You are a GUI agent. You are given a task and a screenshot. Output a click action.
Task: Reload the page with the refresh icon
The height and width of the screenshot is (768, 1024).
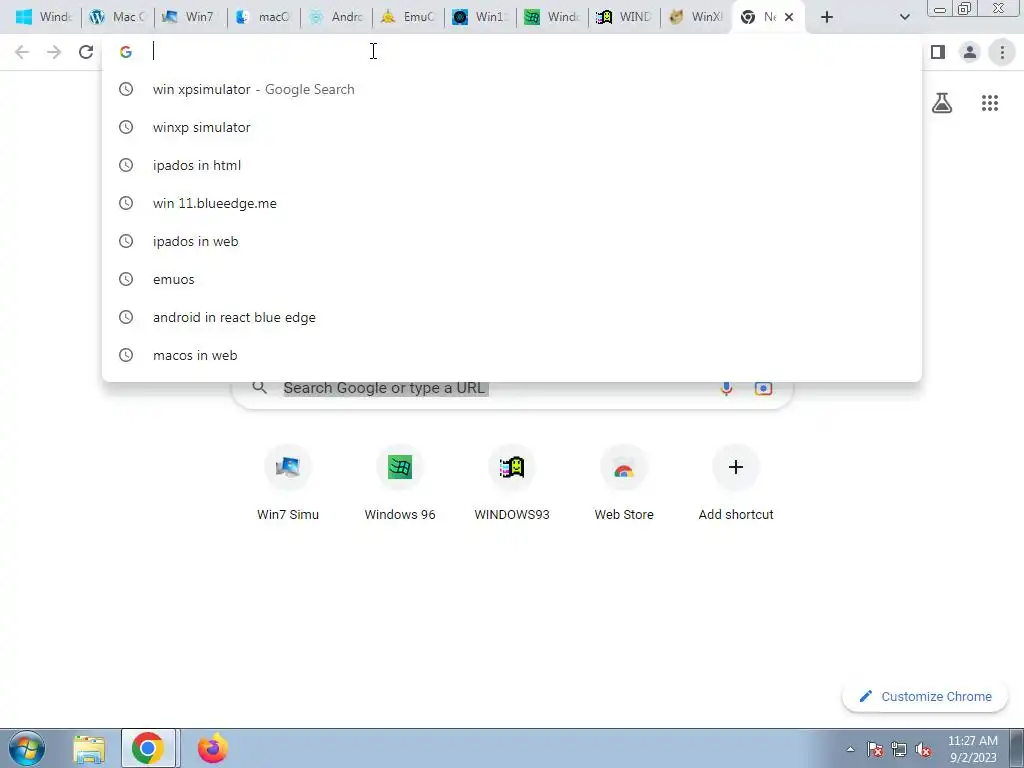pyautogui.click(x=86, y=52)
